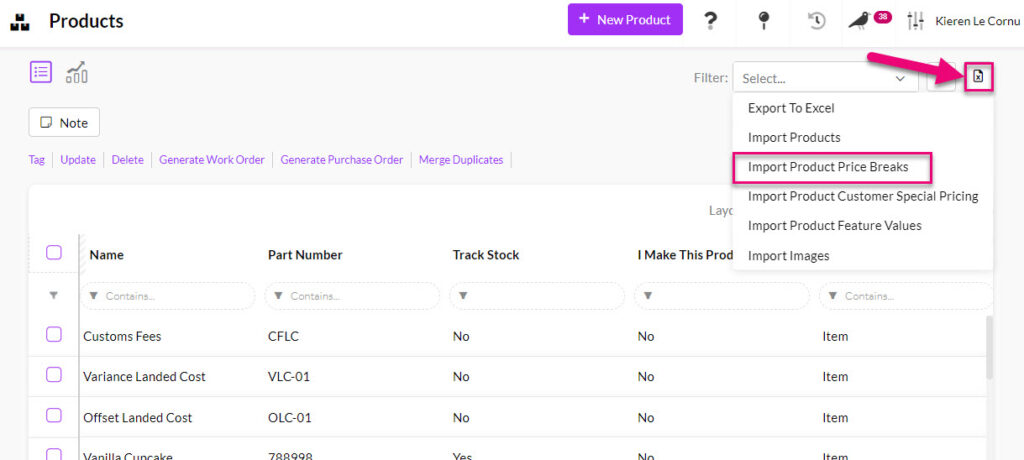Switch to list view icon
The image size is (1024, 460).
[x=41, y=72]
